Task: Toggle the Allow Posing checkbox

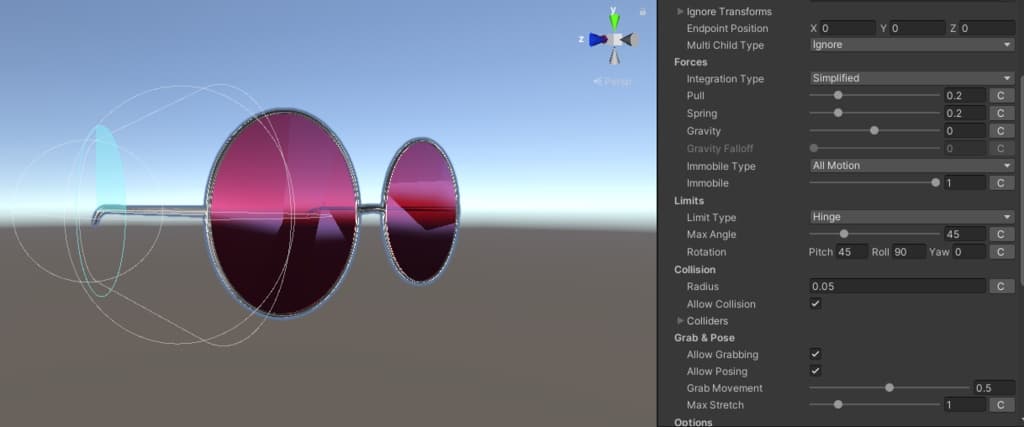Action: (815, 371)
